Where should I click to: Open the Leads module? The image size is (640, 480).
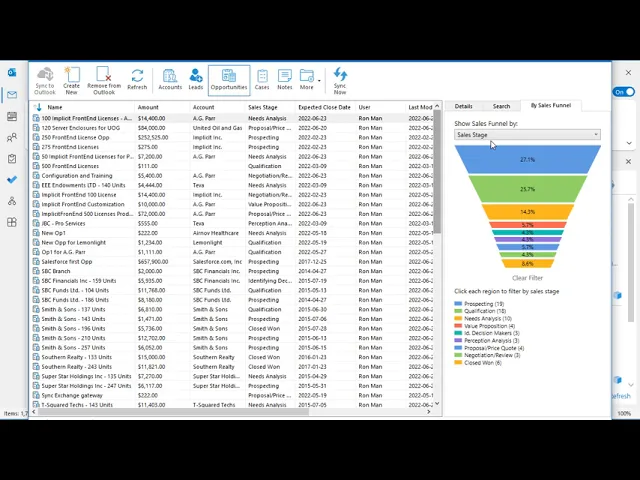coord(196,80)
